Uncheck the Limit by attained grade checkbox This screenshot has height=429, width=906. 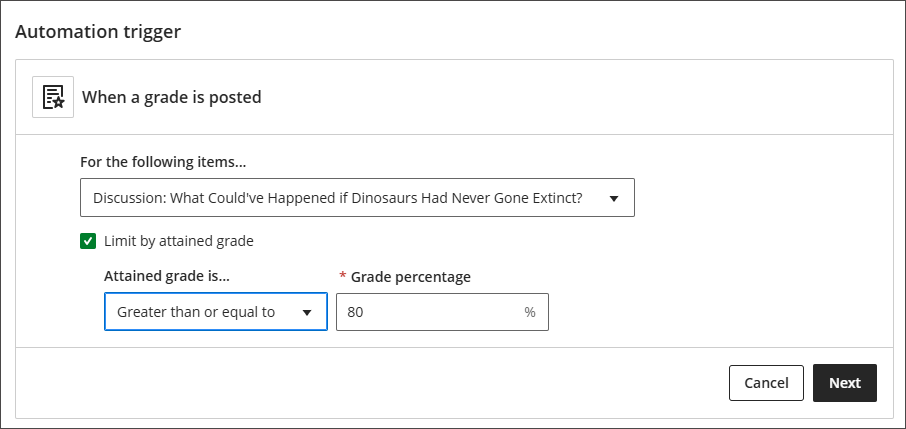[89, 241]
